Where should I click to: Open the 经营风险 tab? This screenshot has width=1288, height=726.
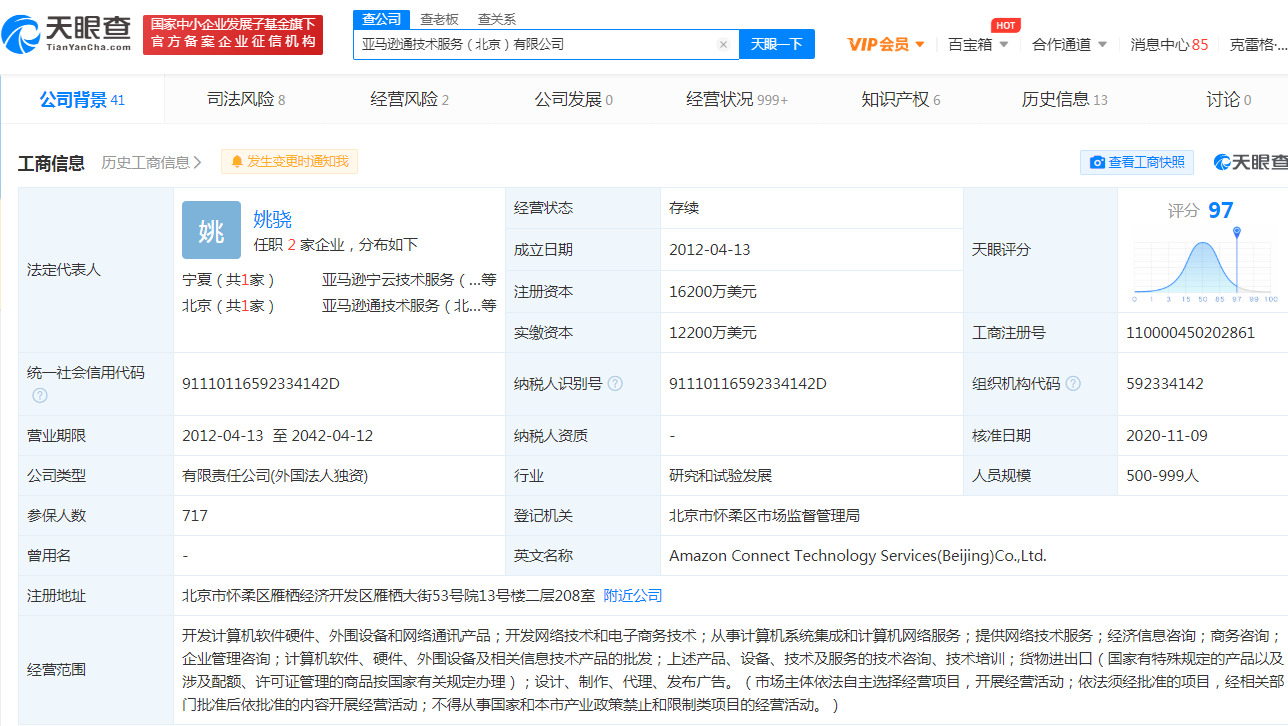[x=410, y=99]
